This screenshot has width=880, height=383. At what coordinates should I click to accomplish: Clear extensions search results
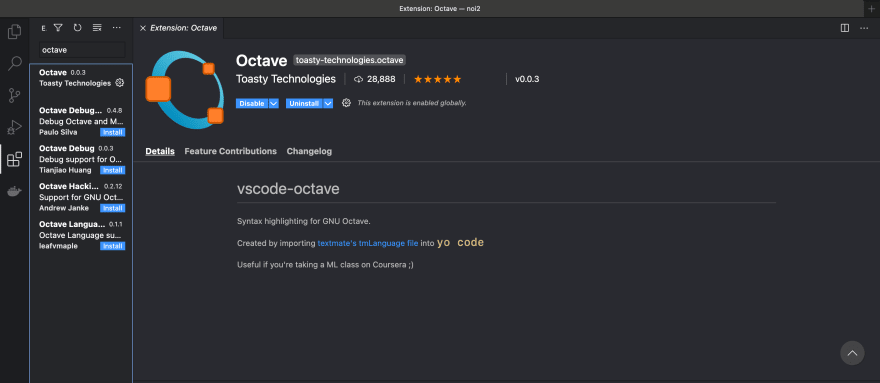click(x=97, y=28)
